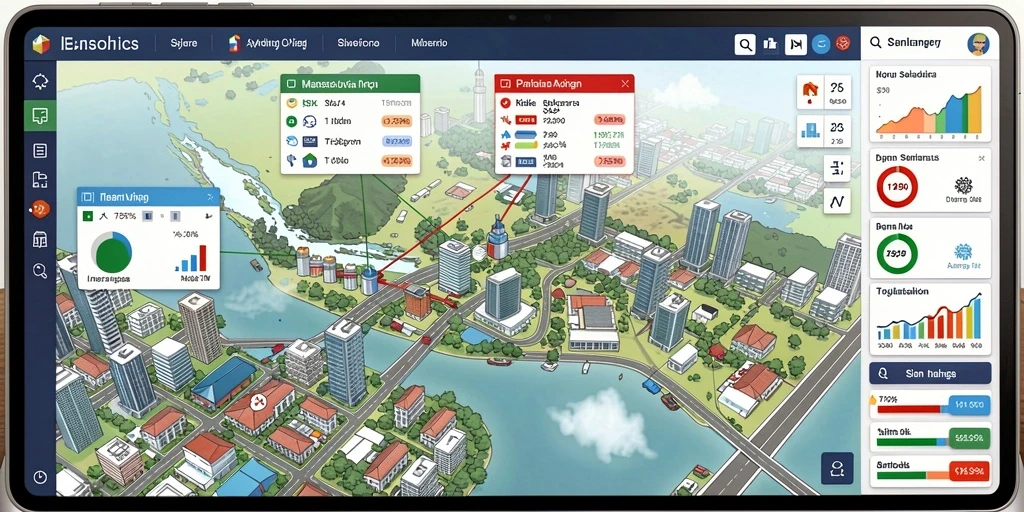Click the red check icon in red popup first row

click(x=504, y=103)
